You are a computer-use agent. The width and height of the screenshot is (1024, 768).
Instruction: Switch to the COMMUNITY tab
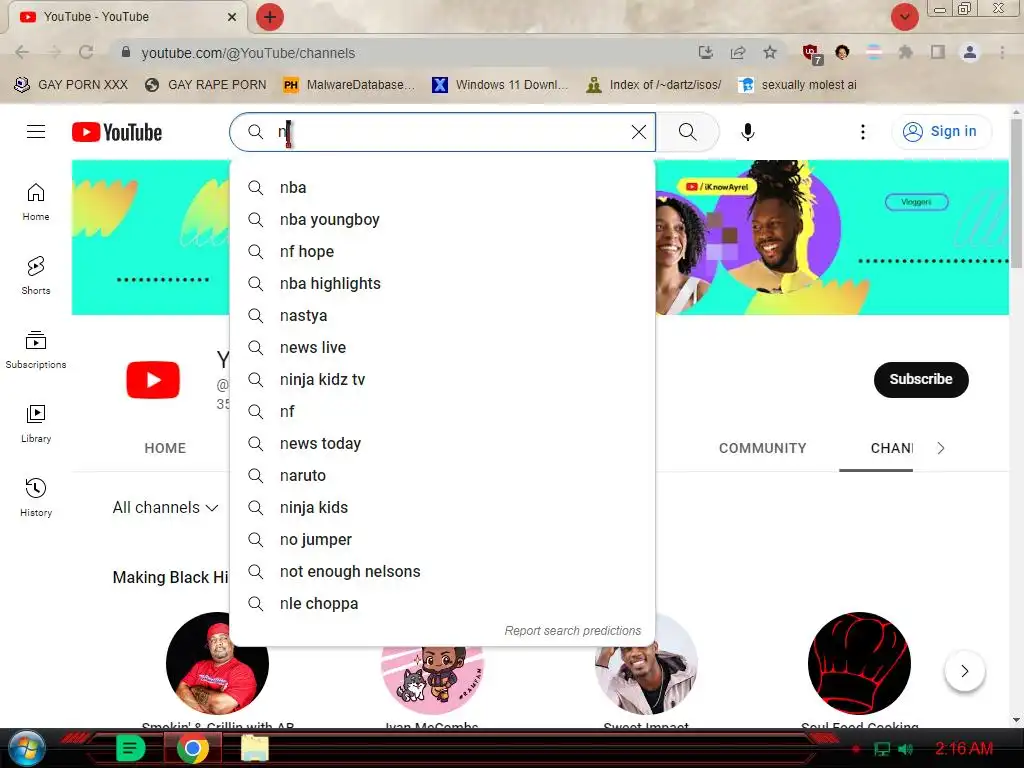click(x=763, y=448)
